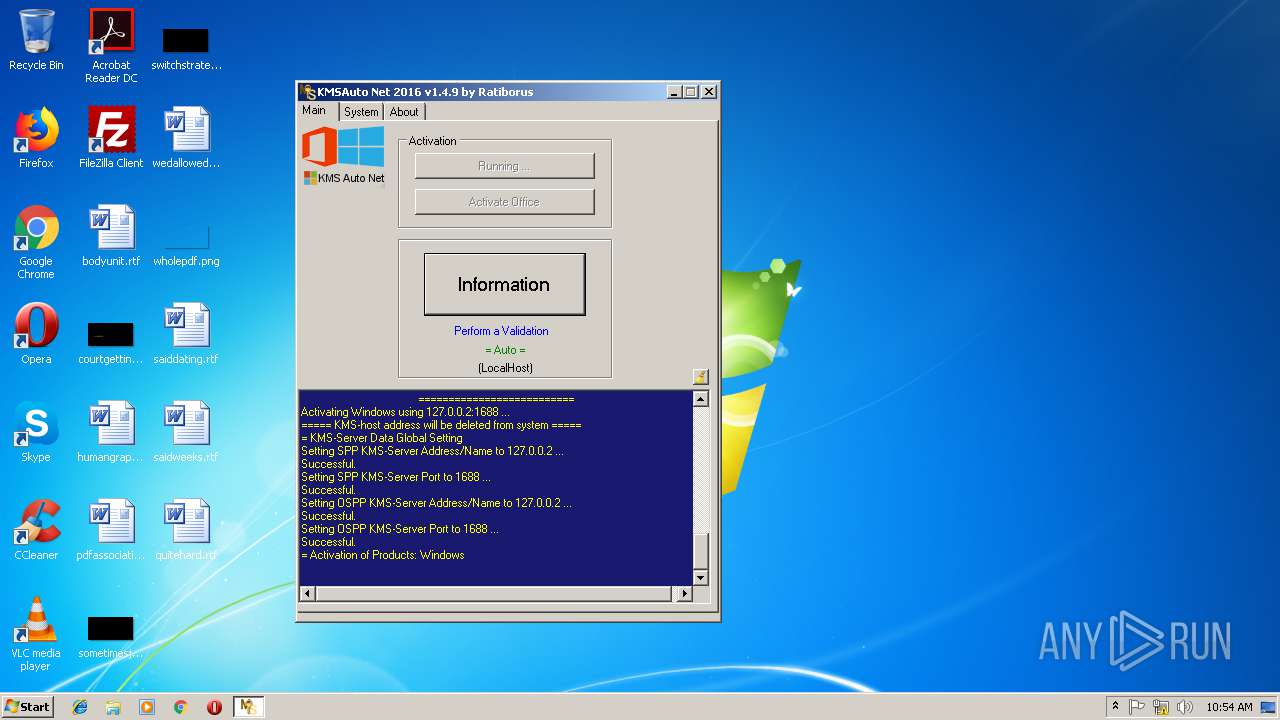Click the network tray icon

1161,707
